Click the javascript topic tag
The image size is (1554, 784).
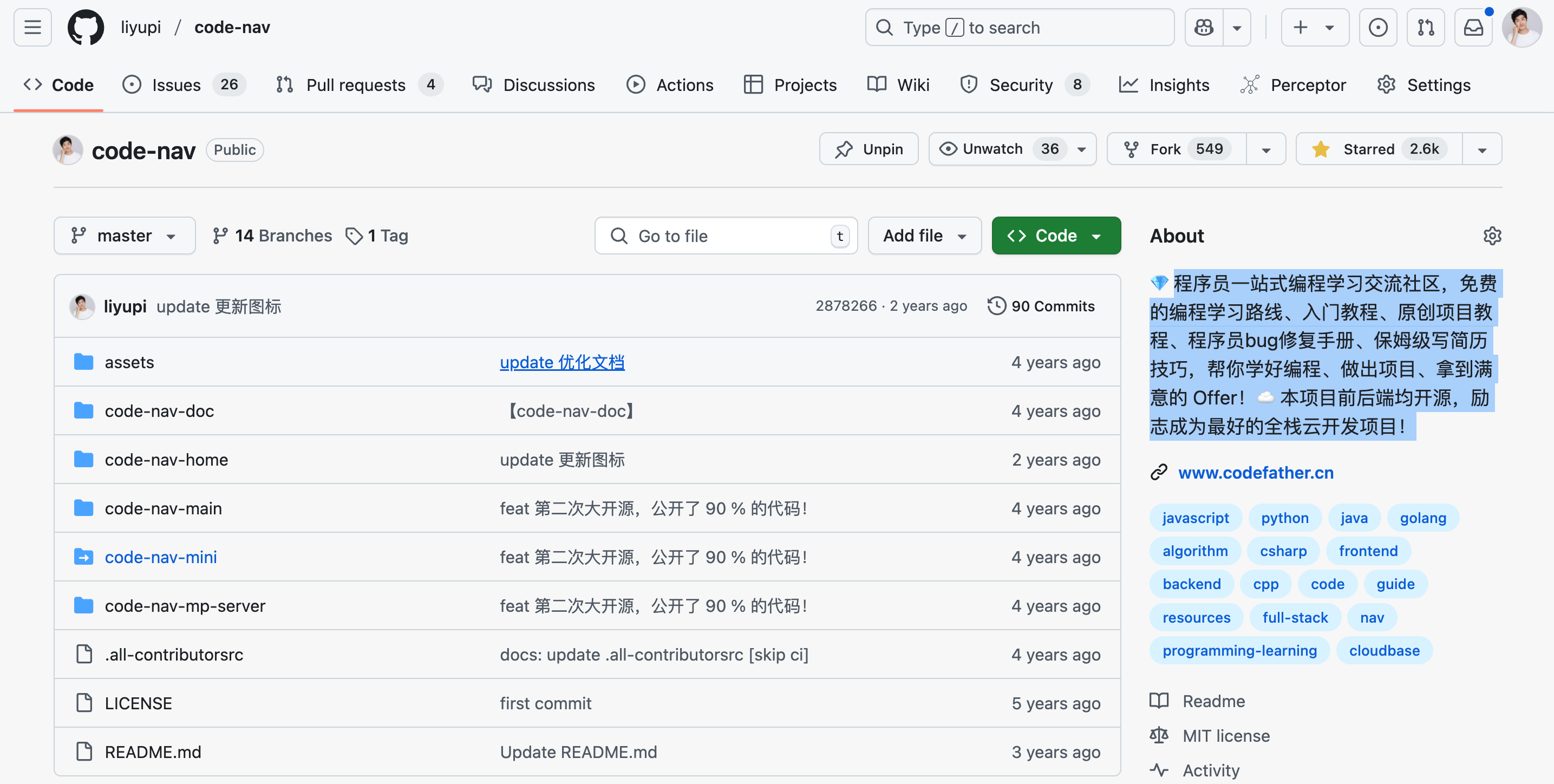tap(1195, 518)
